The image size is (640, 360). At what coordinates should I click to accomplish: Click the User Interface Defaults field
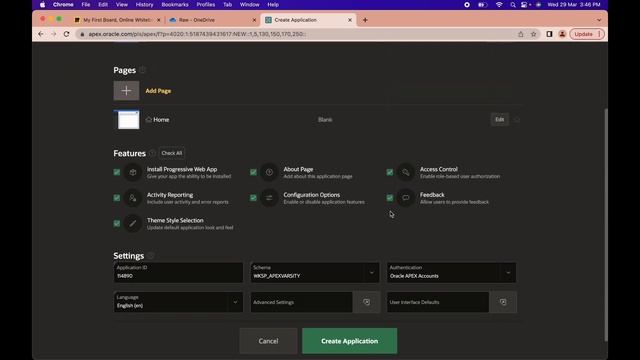[x=438, y=302]
